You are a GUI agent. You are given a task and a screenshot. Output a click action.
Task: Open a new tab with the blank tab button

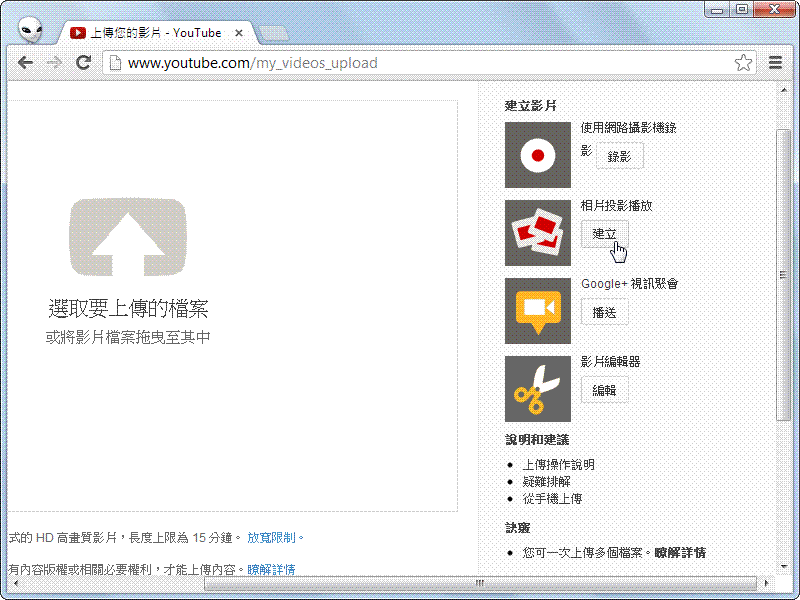click(x=273, y=34)
